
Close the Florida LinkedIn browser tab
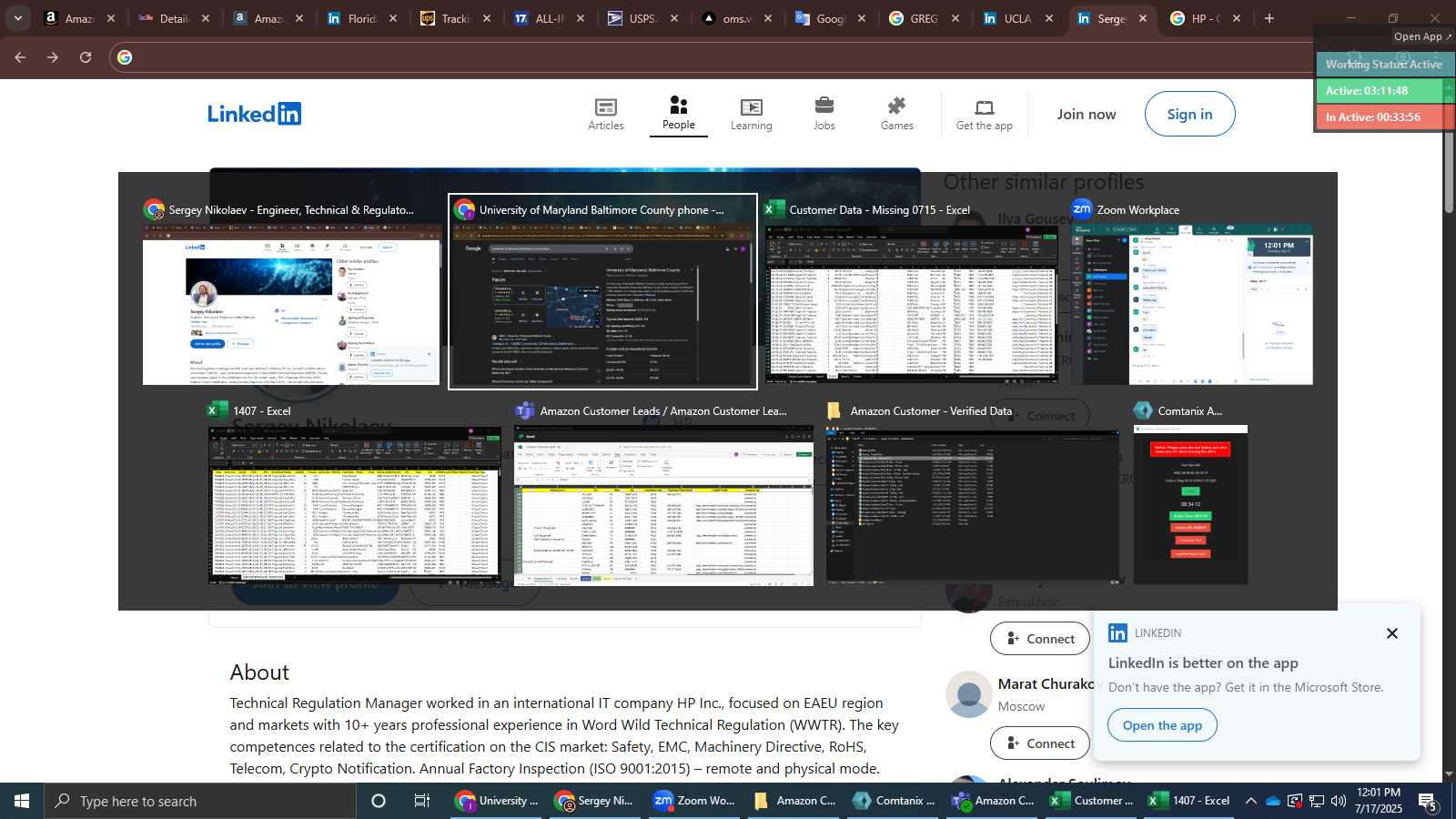click(393, 18)
